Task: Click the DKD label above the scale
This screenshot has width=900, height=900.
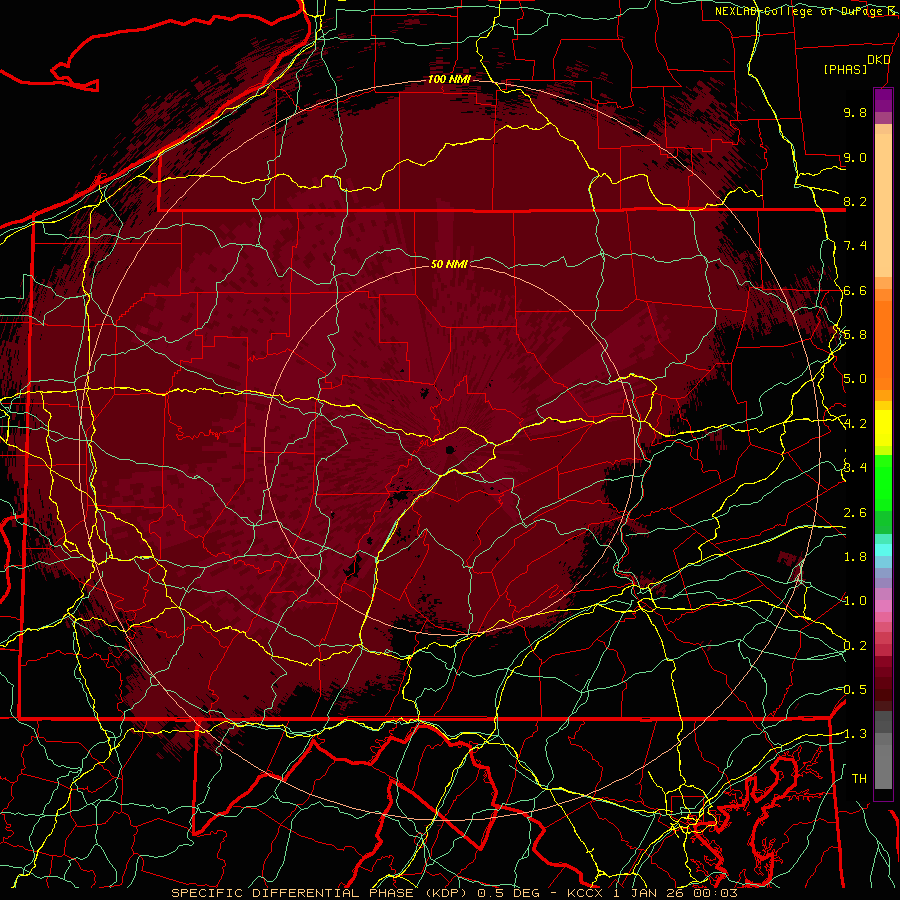Action: pos(879,60)
